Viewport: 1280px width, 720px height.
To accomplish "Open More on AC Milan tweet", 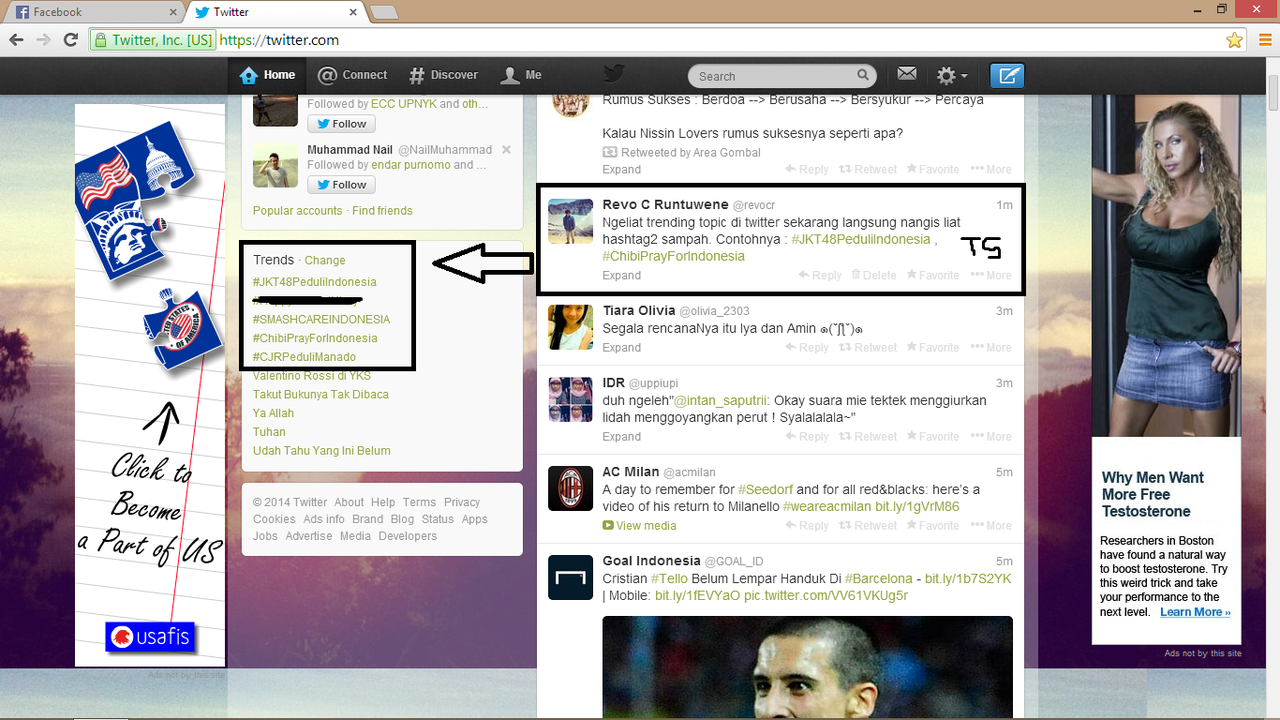I will click(x=991, y=526).
